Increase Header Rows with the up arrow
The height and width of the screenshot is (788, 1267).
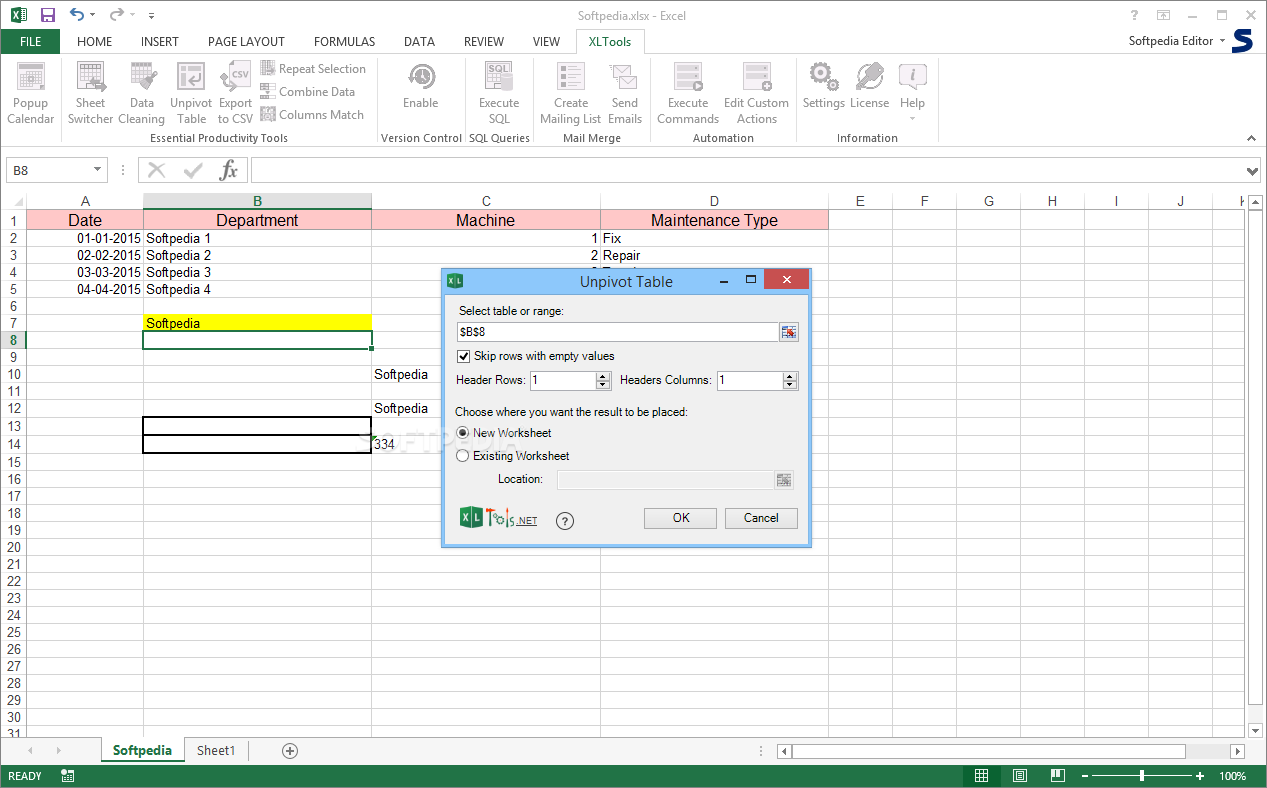tap(602, 376)
